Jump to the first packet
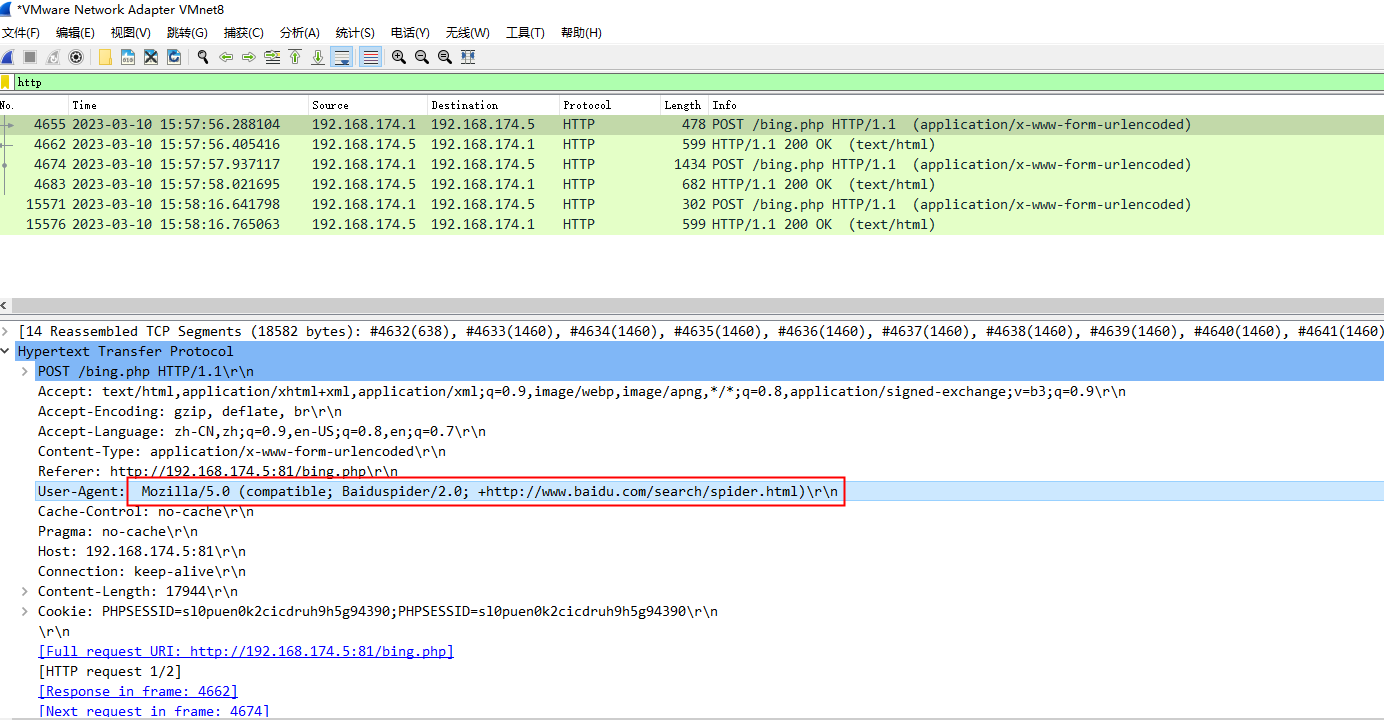1384x720 pixels. pos(295,57)
